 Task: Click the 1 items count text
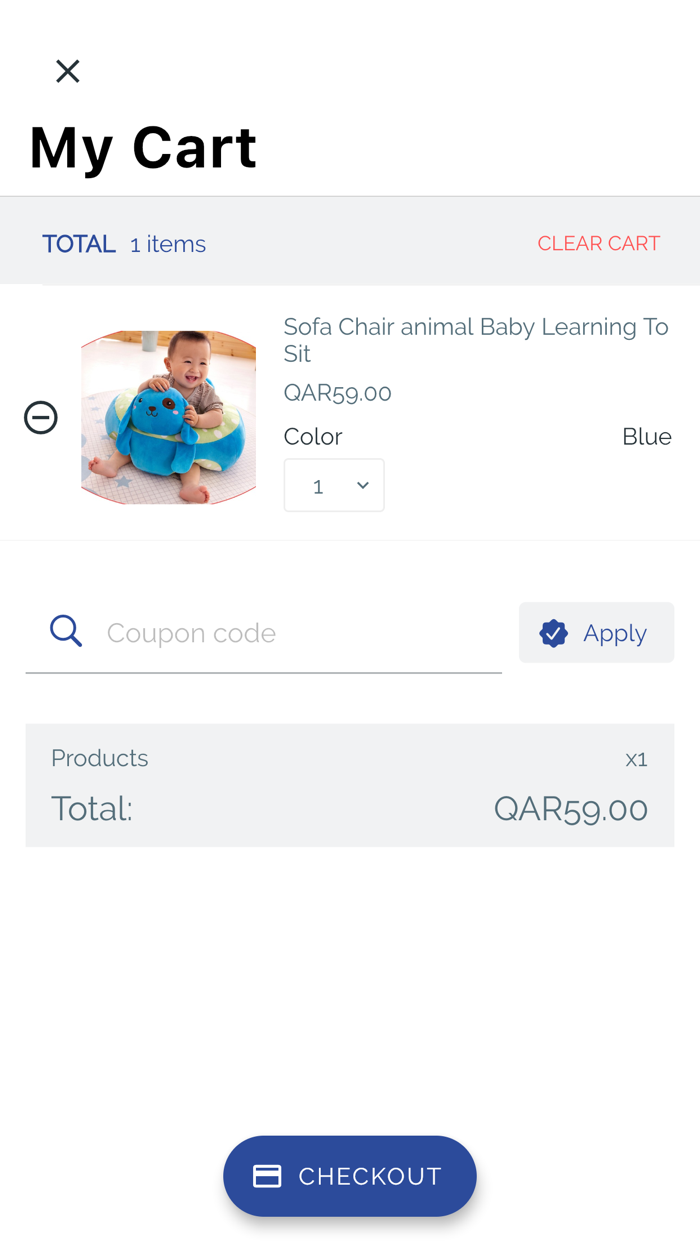point(168,244)
